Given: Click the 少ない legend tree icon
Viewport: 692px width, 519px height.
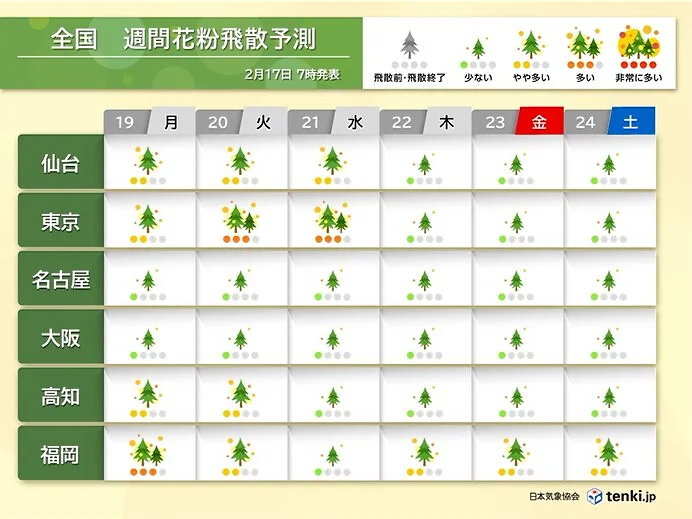Looking at the screenshot, I should click(478, 48).
